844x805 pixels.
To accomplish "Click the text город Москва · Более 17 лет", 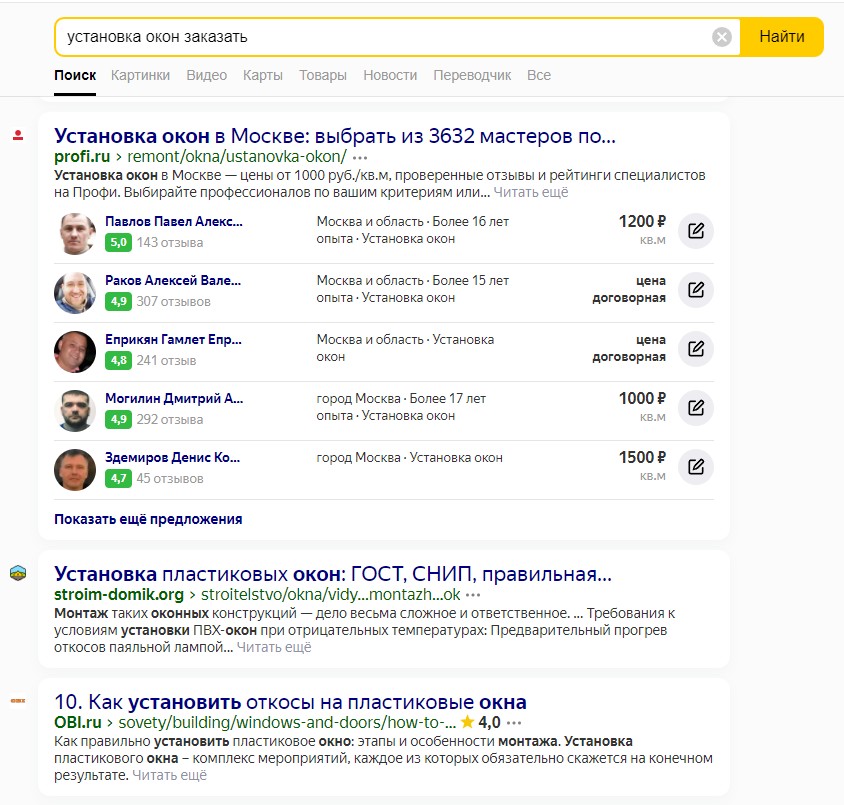I will pos(401,398).
